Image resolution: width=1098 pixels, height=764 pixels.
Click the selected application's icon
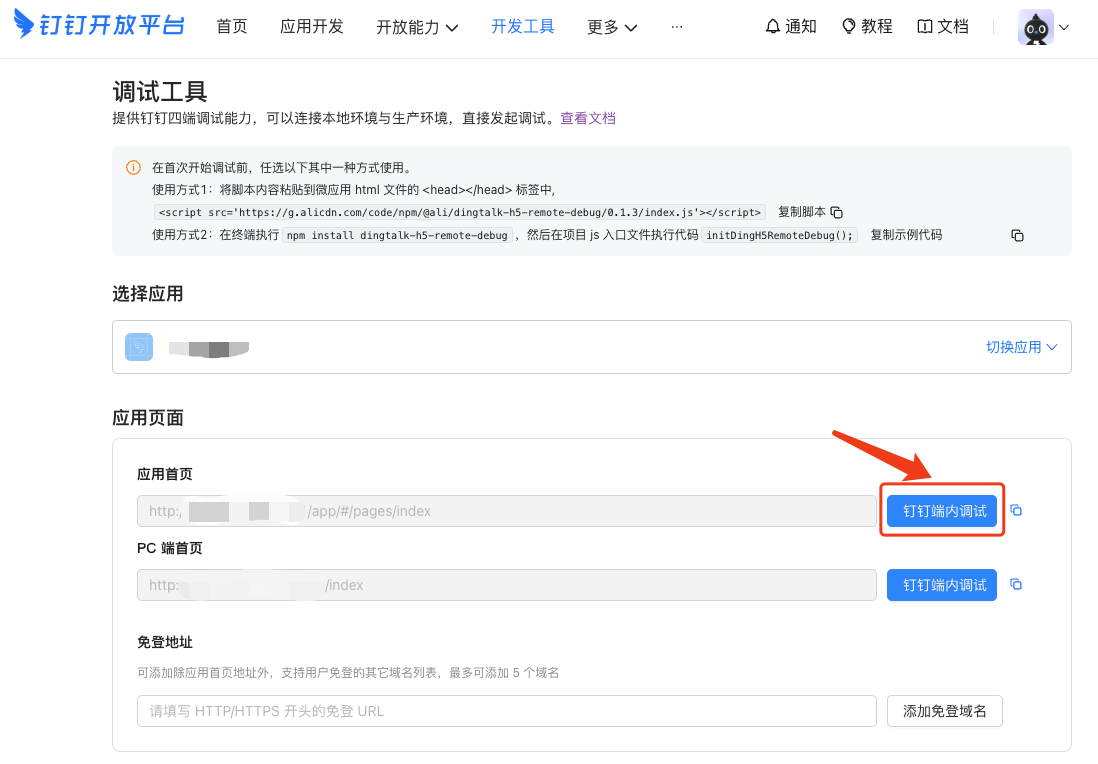139,347
